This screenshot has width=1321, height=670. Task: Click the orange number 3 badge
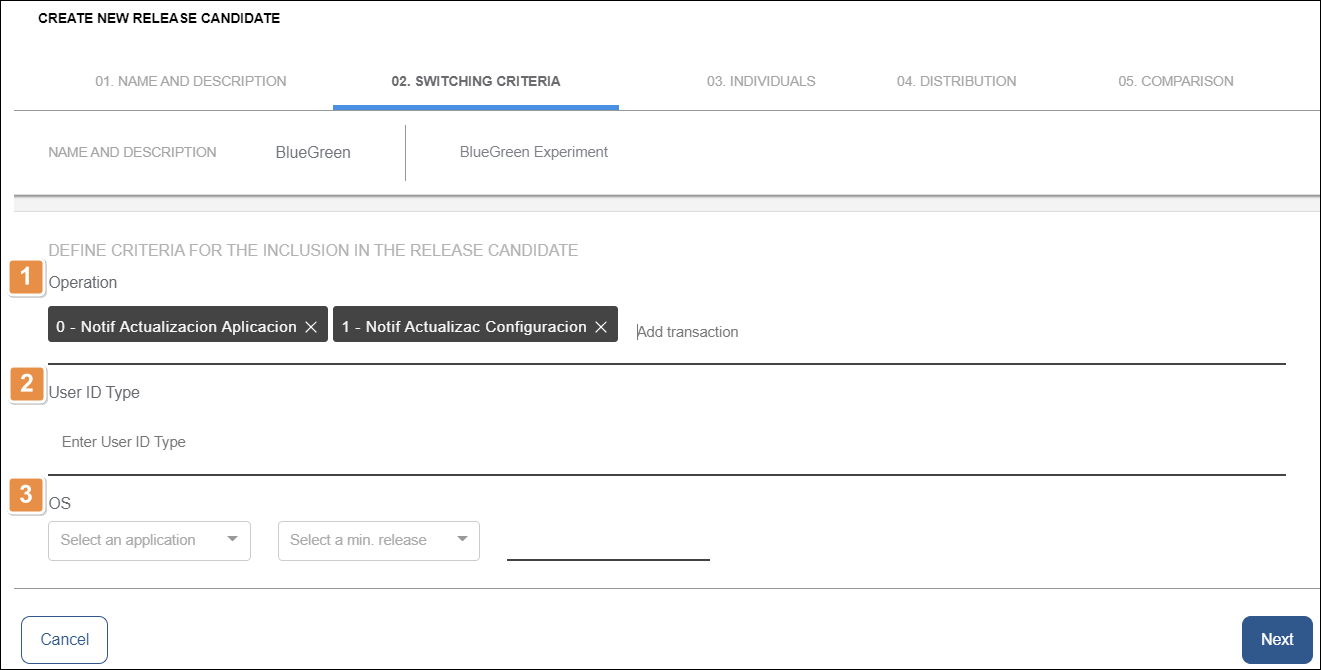point(27,494)
